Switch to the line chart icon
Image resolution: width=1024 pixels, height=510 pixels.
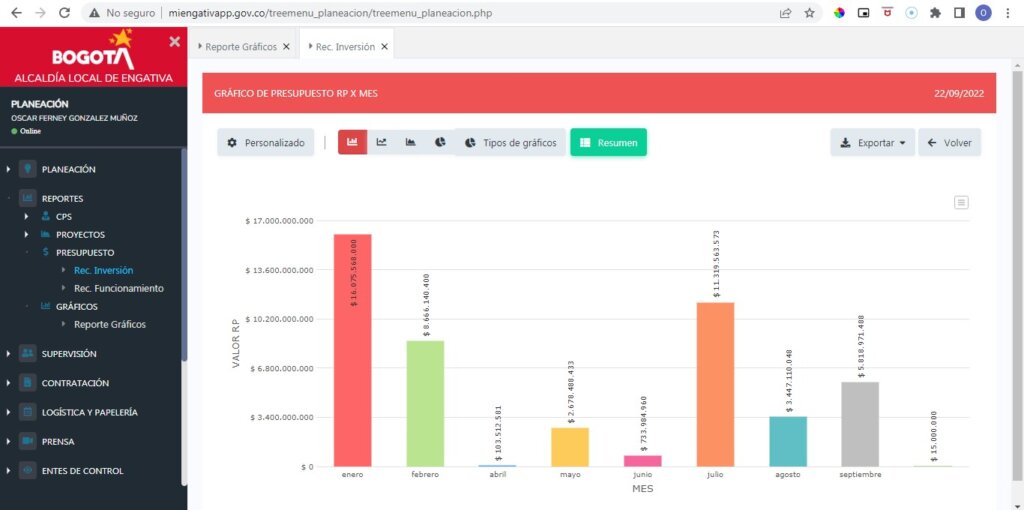coord(381,142)
